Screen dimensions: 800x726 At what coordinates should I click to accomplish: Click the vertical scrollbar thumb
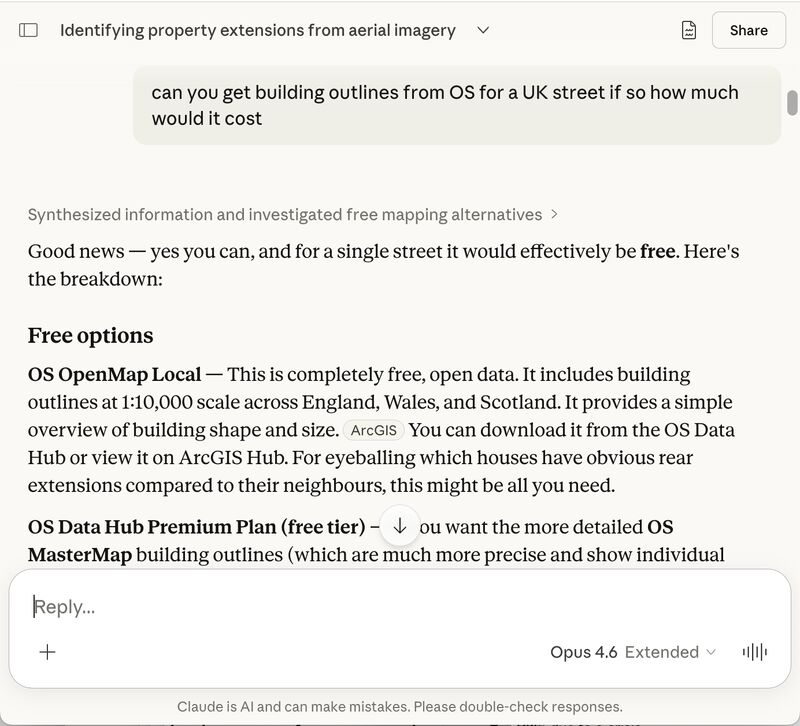[792, 103]
